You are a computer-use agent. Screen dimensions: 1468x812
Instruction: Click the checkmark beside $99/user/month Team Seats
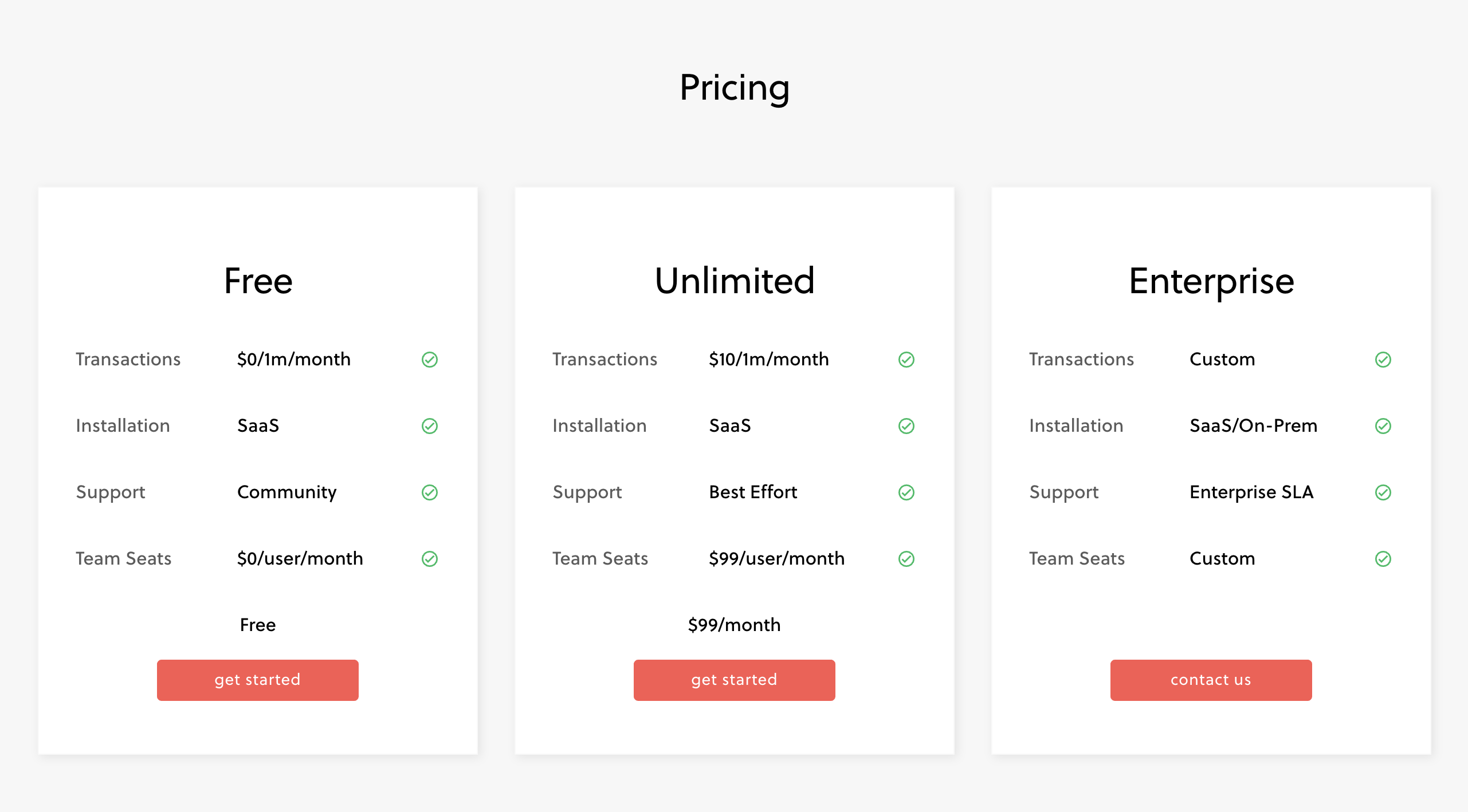point(906,558)
